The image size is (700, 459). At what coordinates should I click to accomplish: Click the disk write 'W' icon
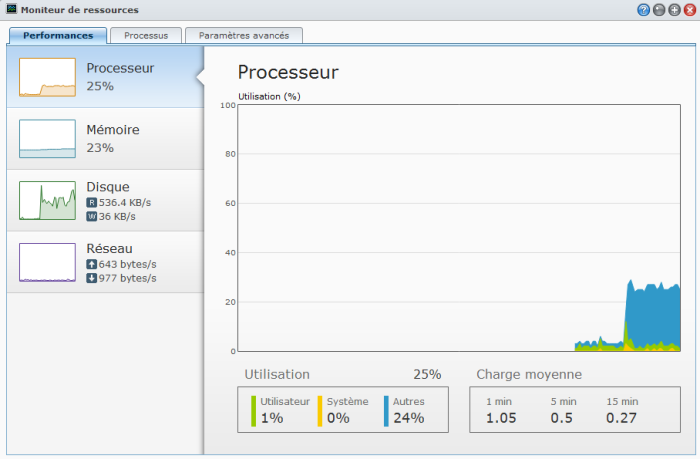click(x=92, y=216)
